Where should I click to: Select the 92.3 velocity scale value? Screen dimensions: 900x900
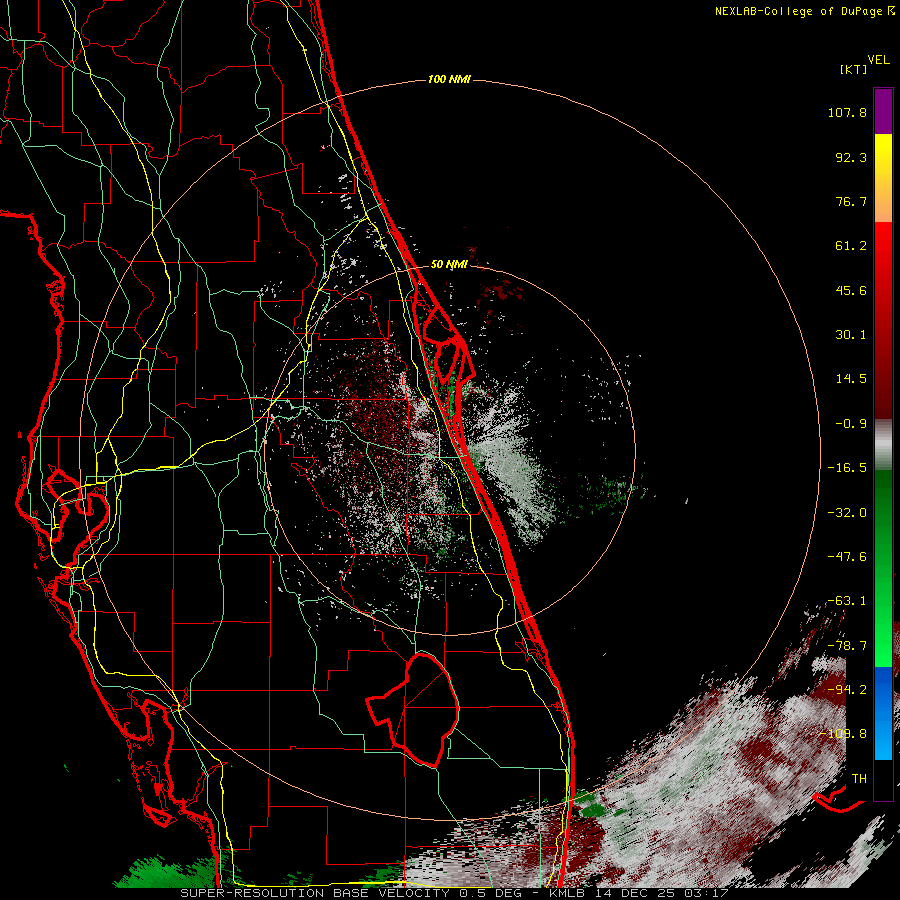pyautogui.click(x=851, y=157)
